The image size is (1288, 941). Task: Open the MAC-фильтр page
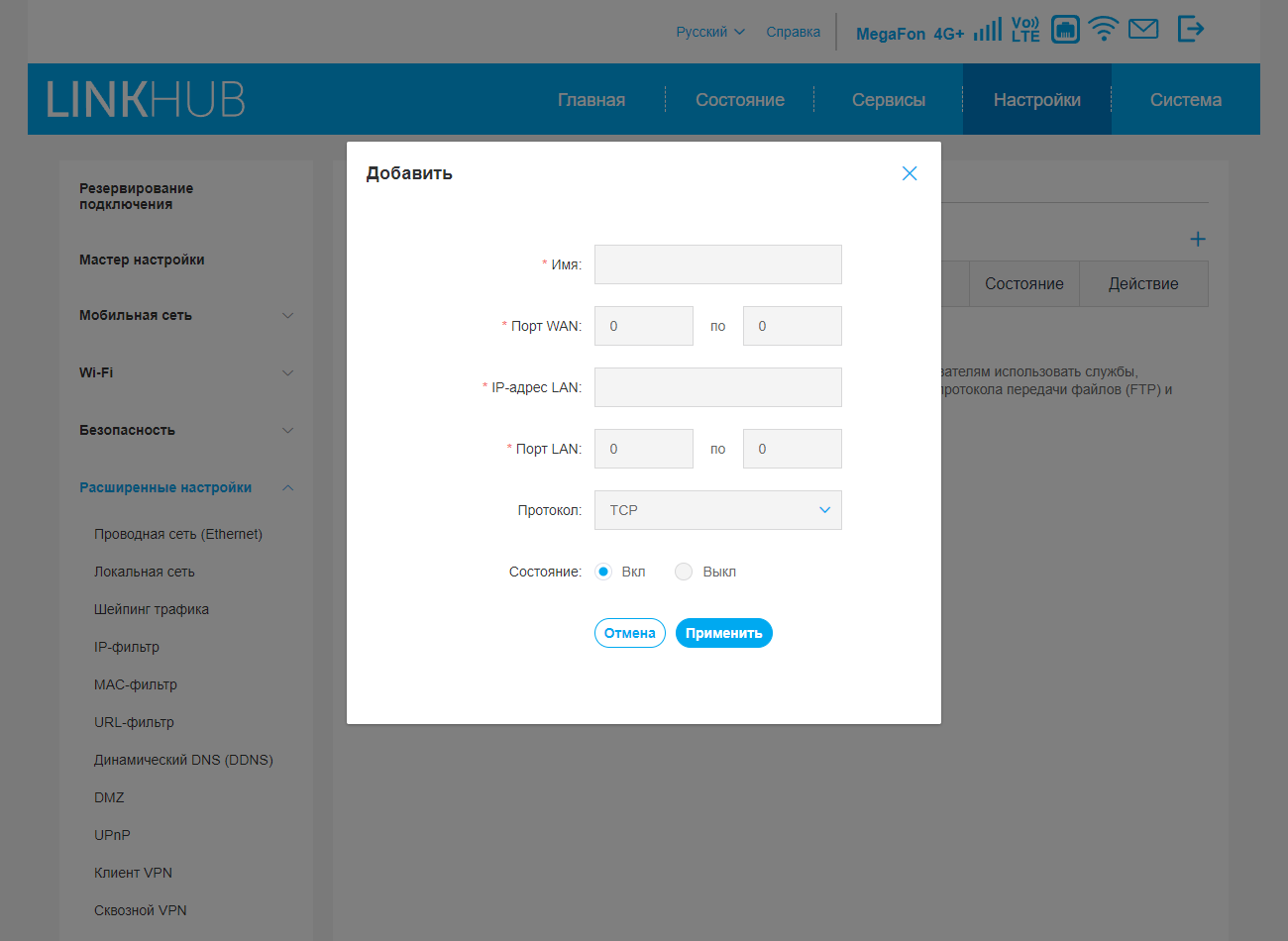136,684
